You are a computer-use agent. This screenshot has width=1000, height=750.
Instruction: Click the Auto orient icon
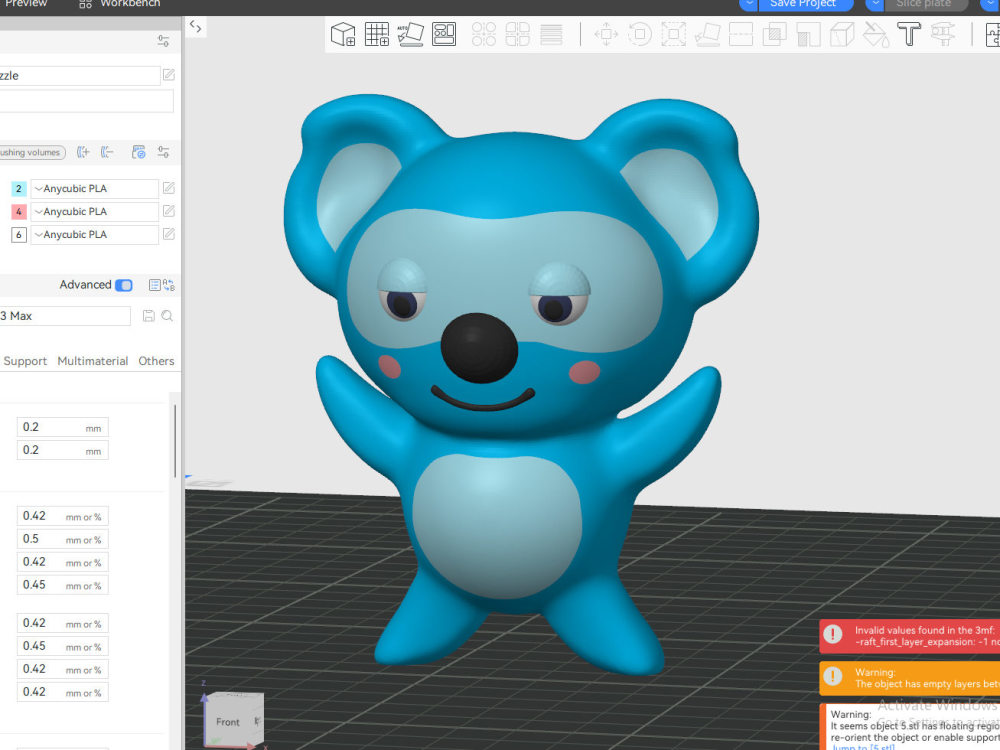[x=410, y=34]
